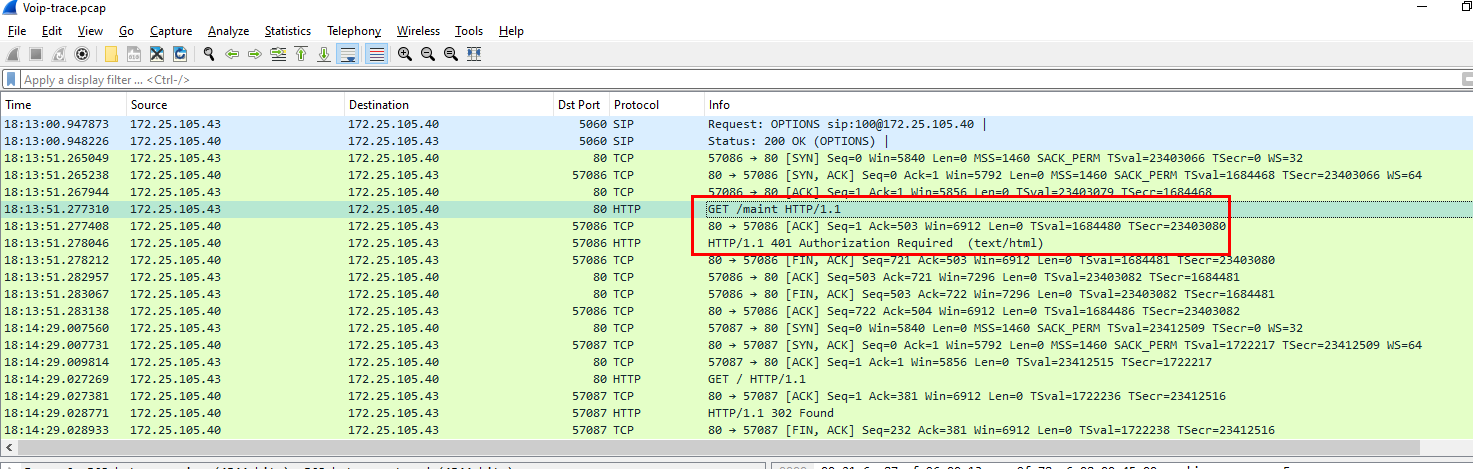Sort by the Dst Port column header

pos(578,104)
